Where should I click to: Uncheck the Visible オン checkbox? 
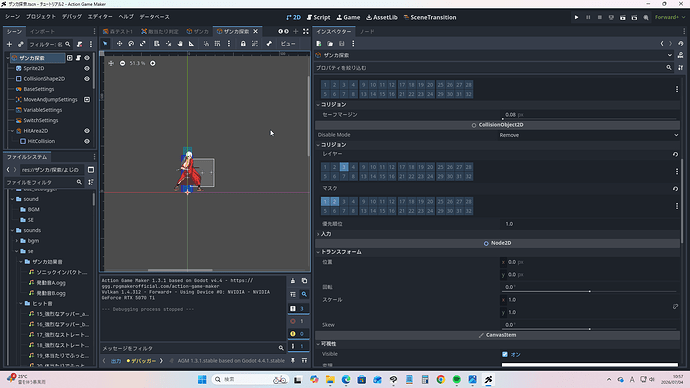coord(505,354)
